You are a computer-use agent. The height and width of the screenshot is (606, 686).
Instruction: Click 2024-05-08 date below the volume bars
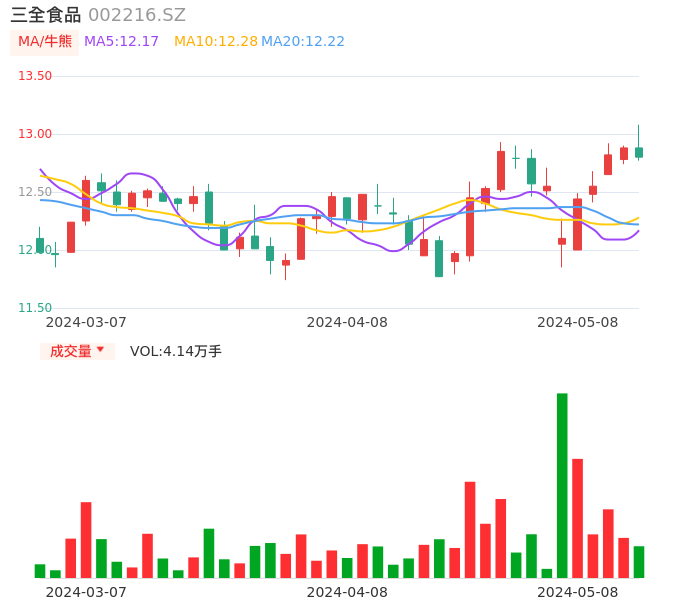(x=578, y=592)
